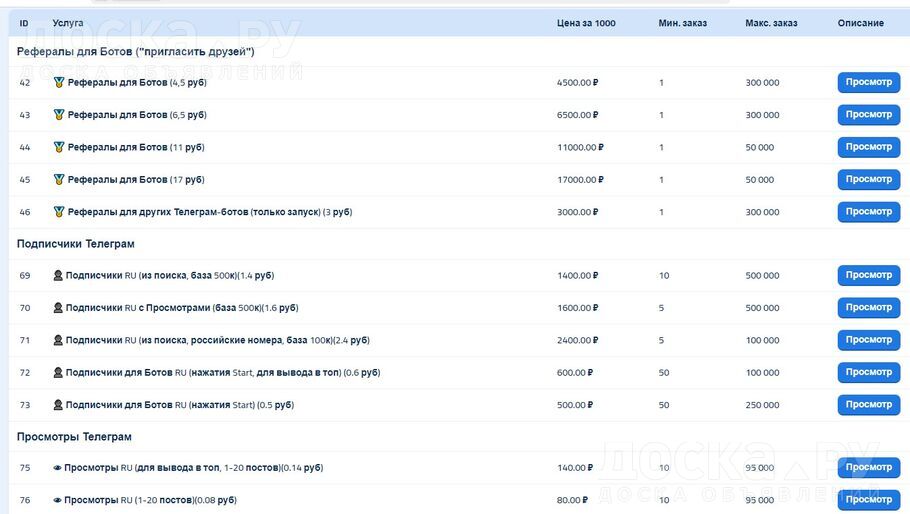Click max order 250 000 in row 73
The width and height of the screenshot is (910, 514).
click(x=763, y=406)
